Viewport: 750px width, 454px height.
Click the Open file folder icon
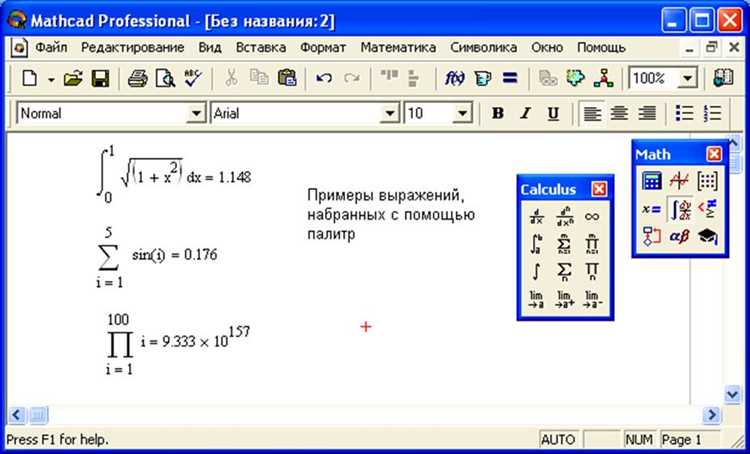click(x=73, y=79)
